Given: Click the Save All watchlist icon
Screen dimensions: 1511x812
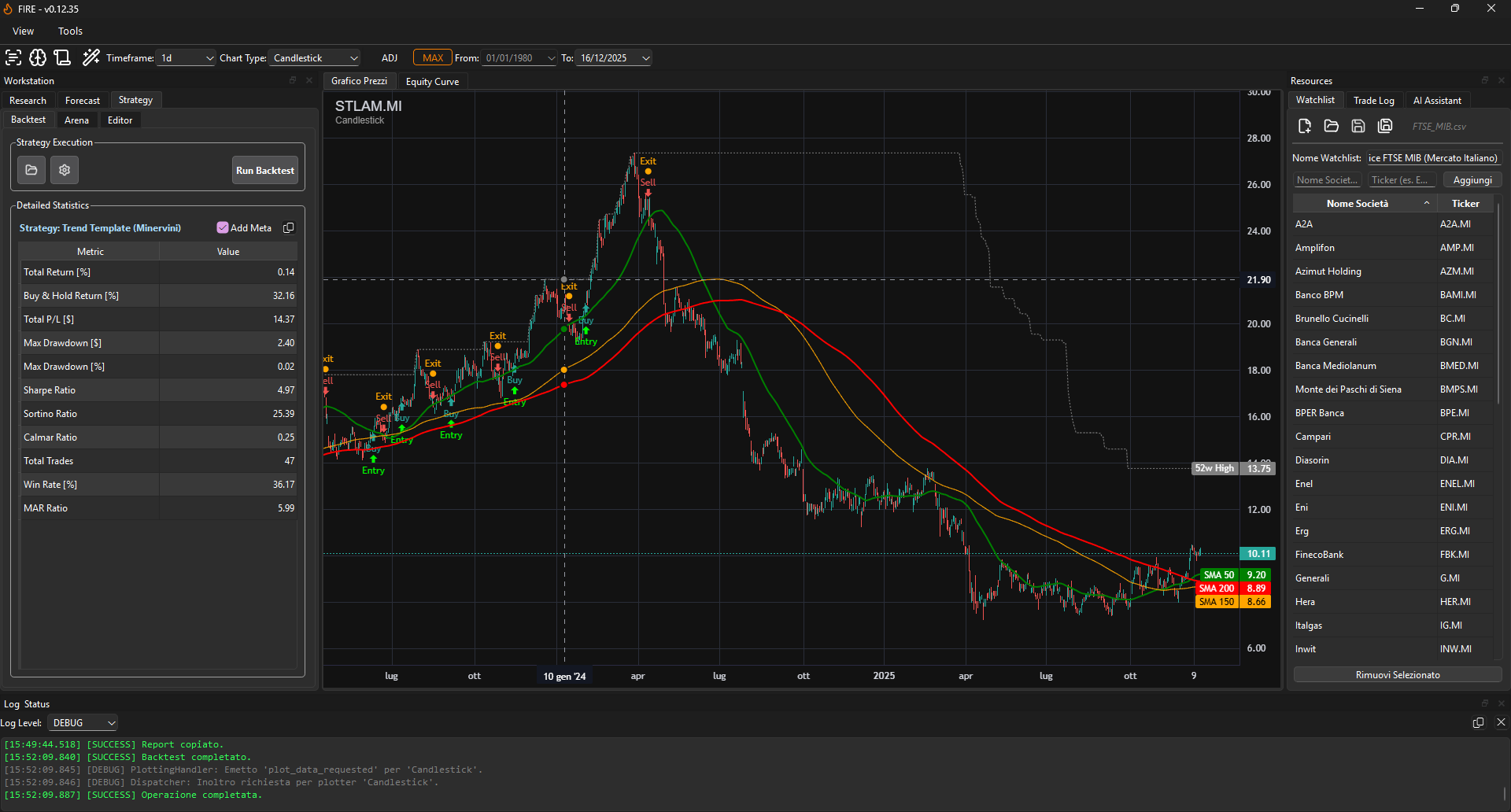Looking at the screenshot, I should pyautogui.click(x=1385, y=126).
